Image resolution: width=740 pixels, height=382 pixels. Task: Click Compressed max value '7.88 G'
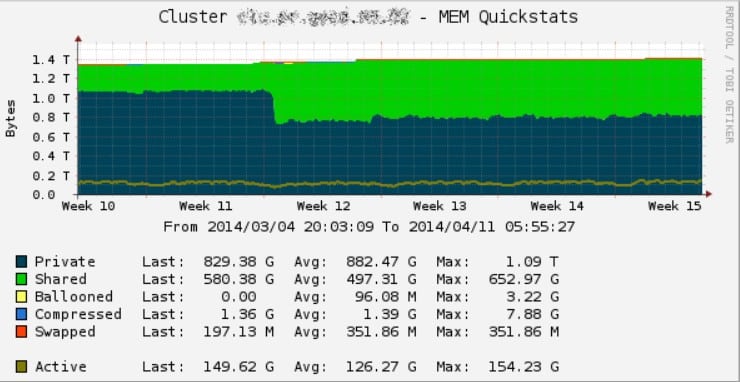click(532, 314)
